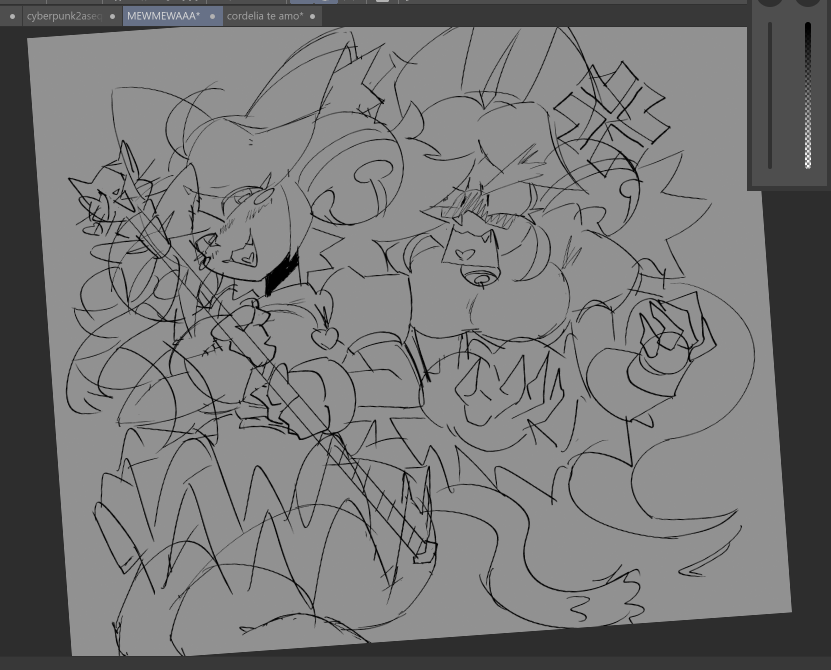Close the cordelia te amo* tab dot
This screenshot has width=831, height=670.
coord(313,16)
